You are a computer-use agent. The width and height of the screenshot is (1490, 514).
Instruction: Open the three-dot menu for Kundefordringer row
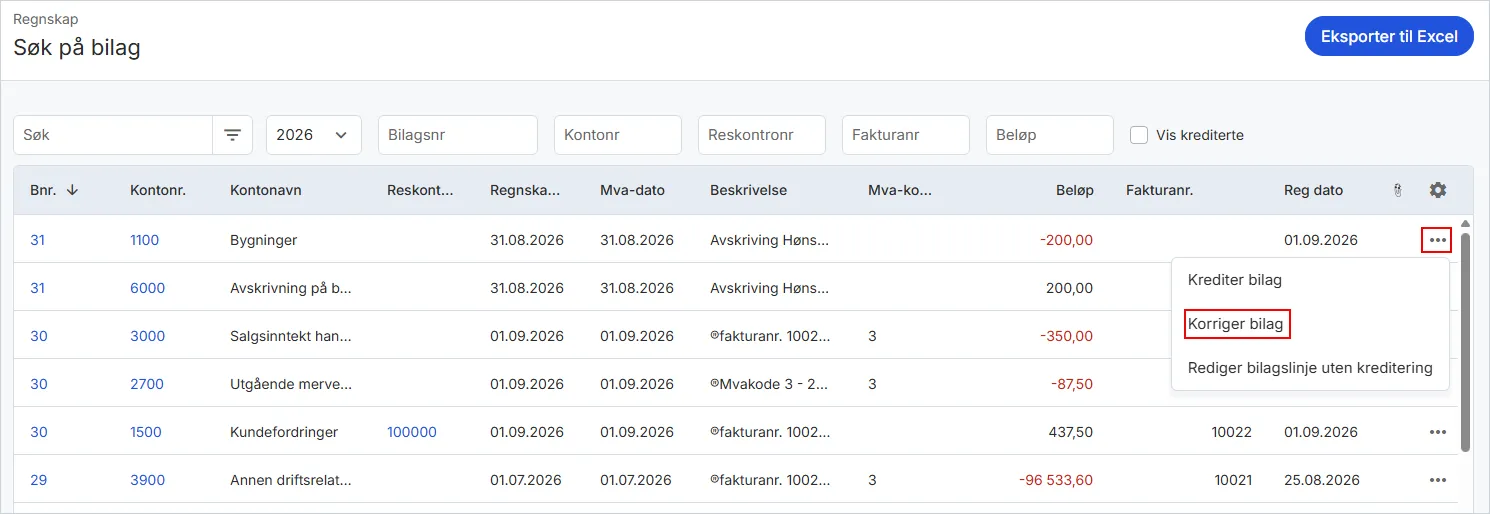tap(1438, 432)
